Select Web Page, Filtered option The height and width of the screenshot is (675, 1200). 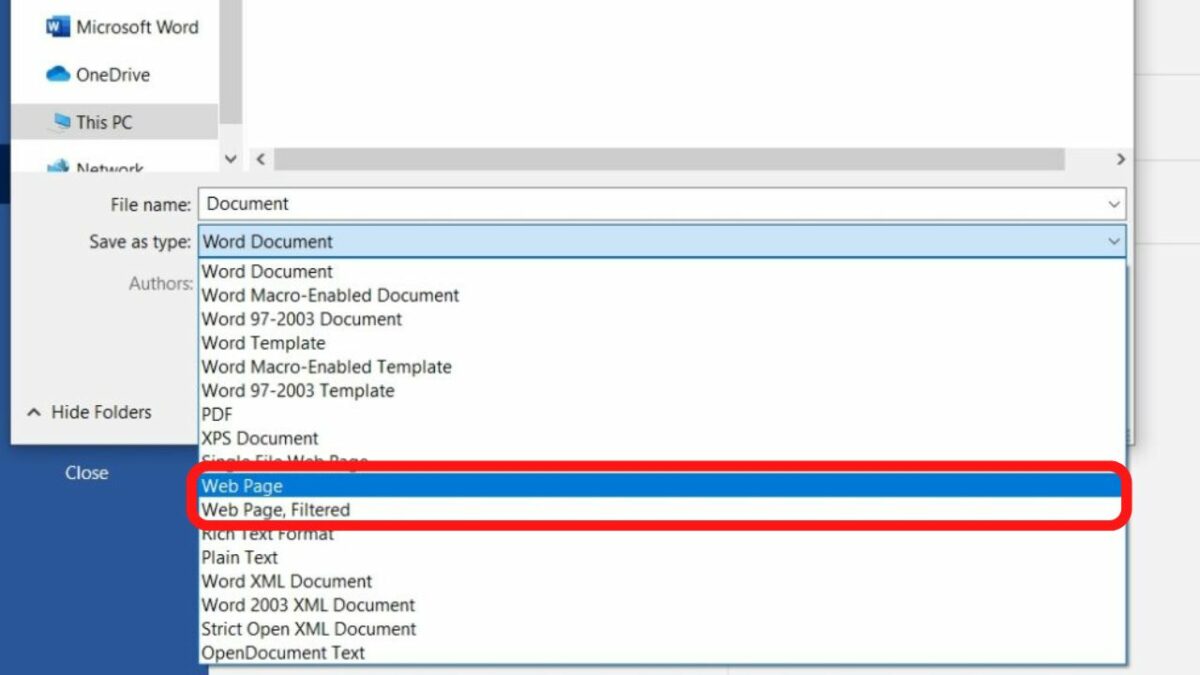276,510
